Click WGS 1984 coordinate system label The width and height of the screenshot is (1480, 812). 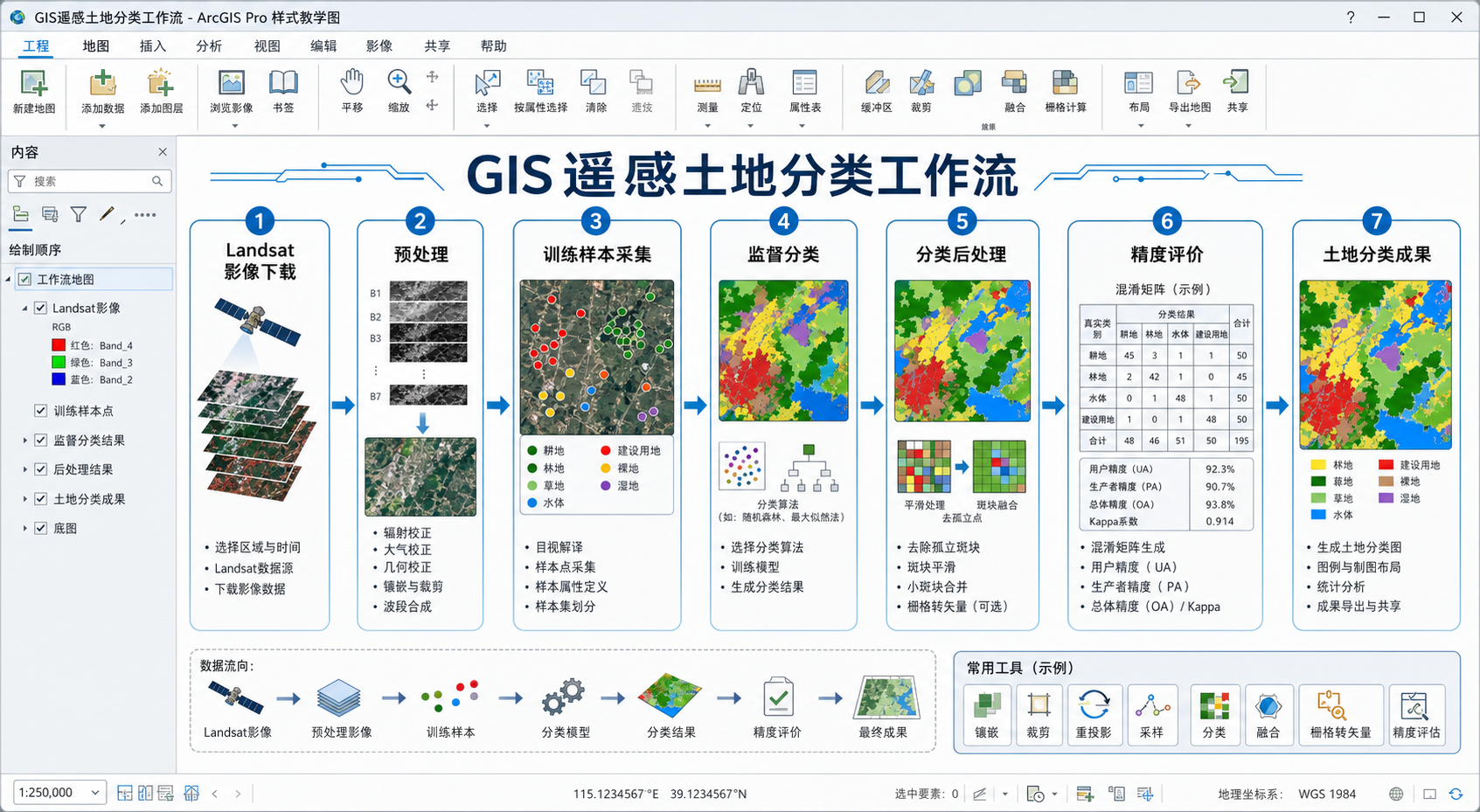click(1327, 794)
